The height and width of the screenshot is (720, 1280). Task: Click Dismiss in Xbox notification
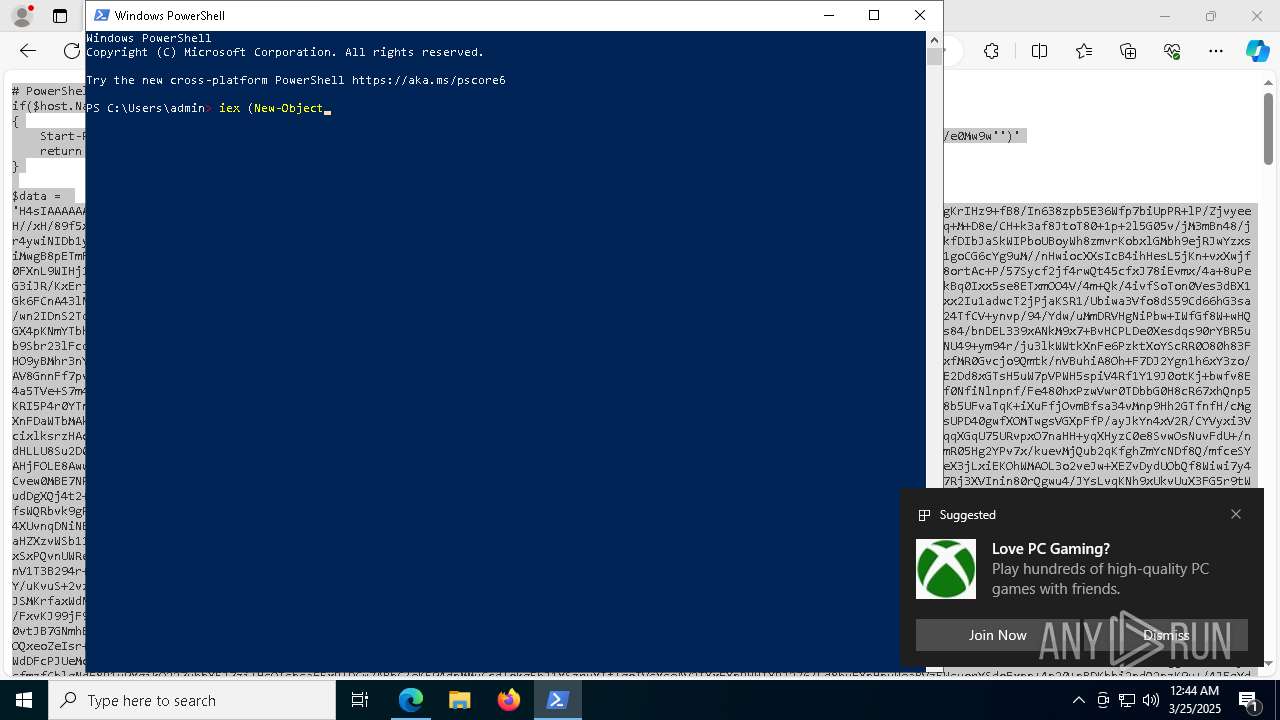tap(1166, 635)
